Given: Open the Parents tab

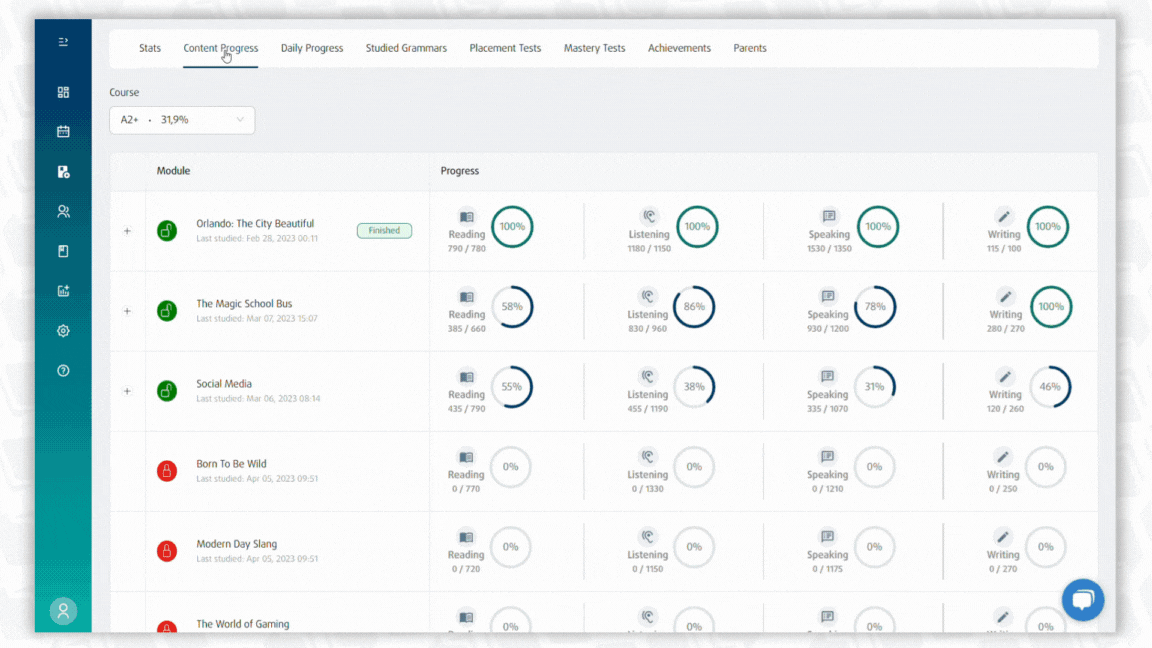Looking at the screenshot, I should 749,48.
